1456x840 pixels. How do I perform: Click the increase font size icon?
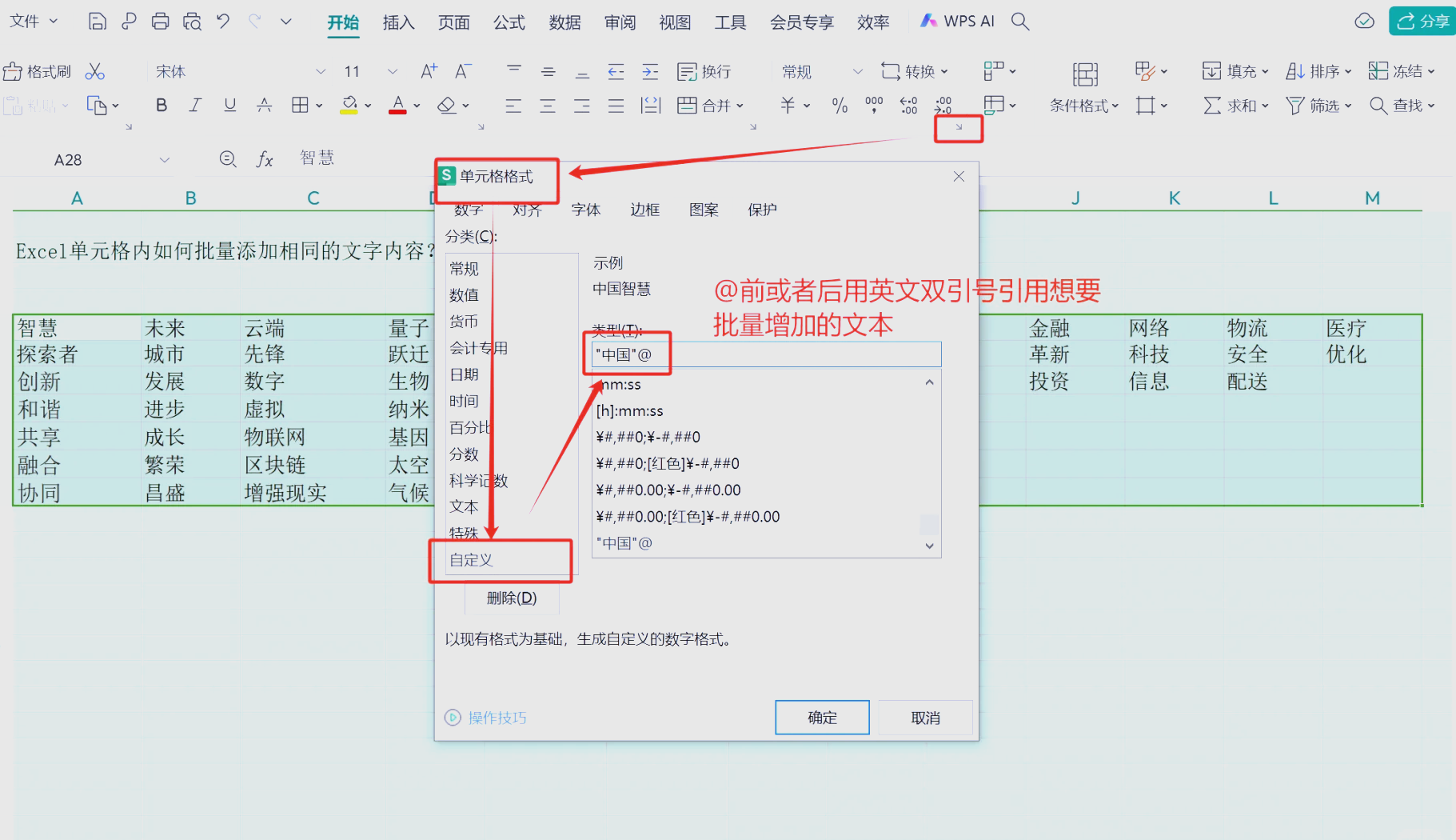click(429, 71)
